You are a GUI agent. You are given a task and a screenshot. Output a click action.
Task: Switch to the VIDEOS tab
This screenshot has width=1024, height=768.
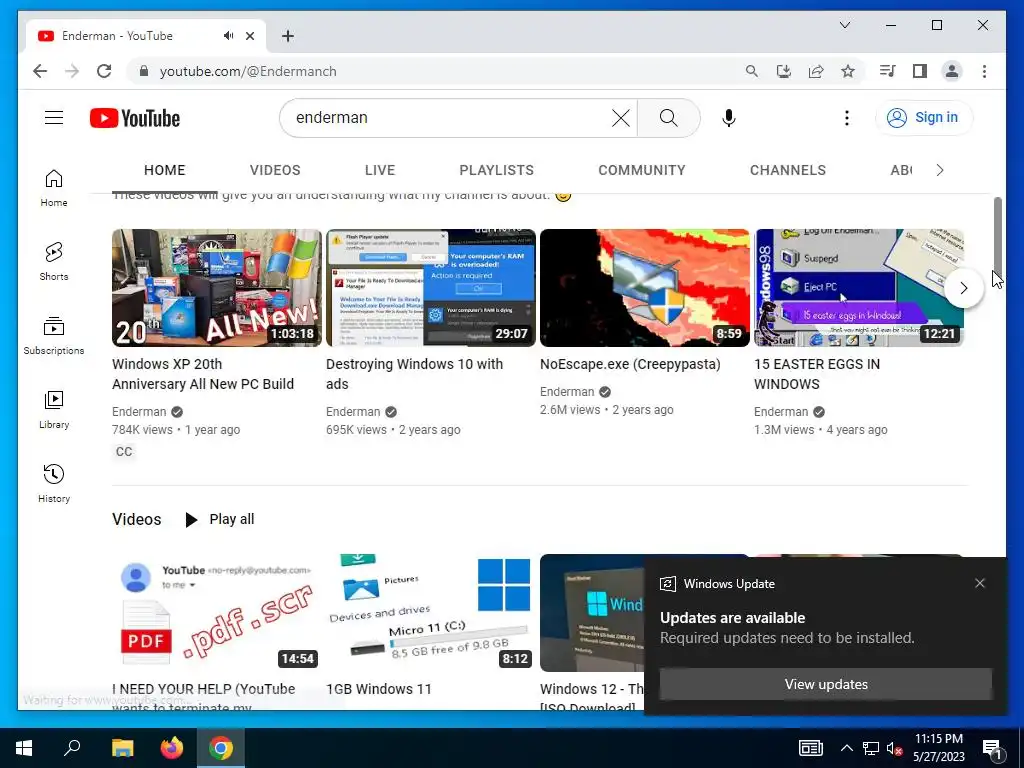pos(275,170)
